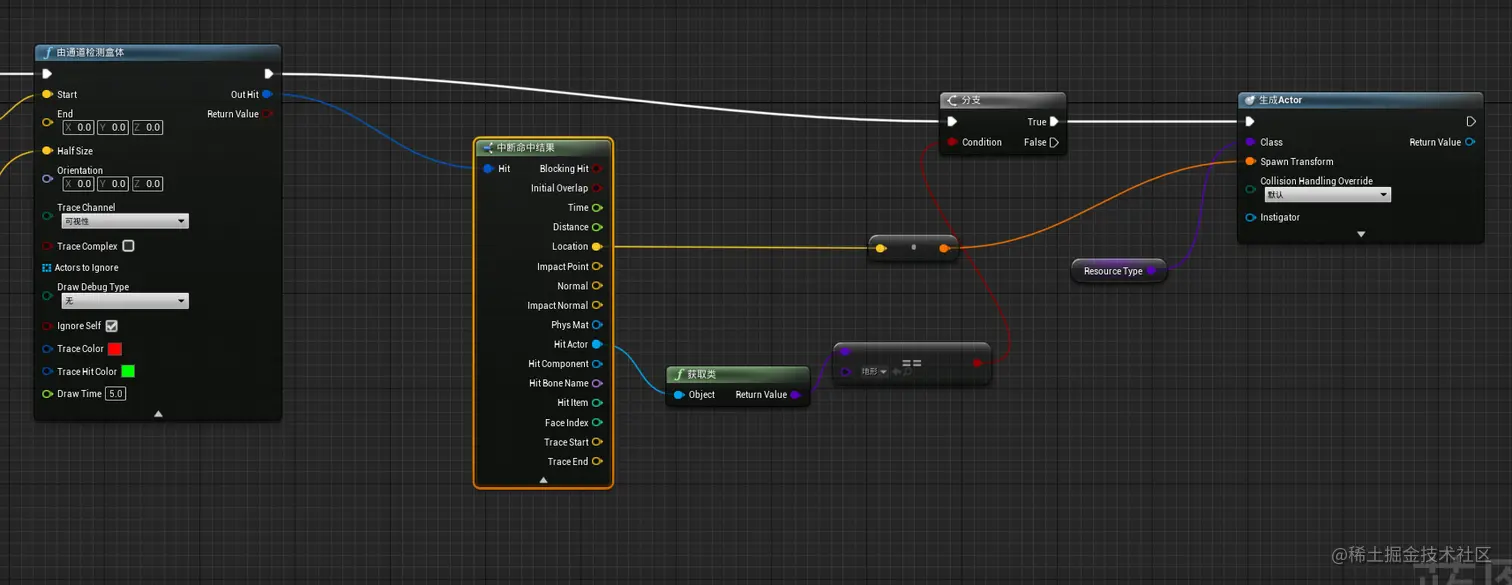Toggle the Ignore Self checkbox
Image resolution: width=1512 pixels, height=585 pixels.
click(x=112, y=326)
